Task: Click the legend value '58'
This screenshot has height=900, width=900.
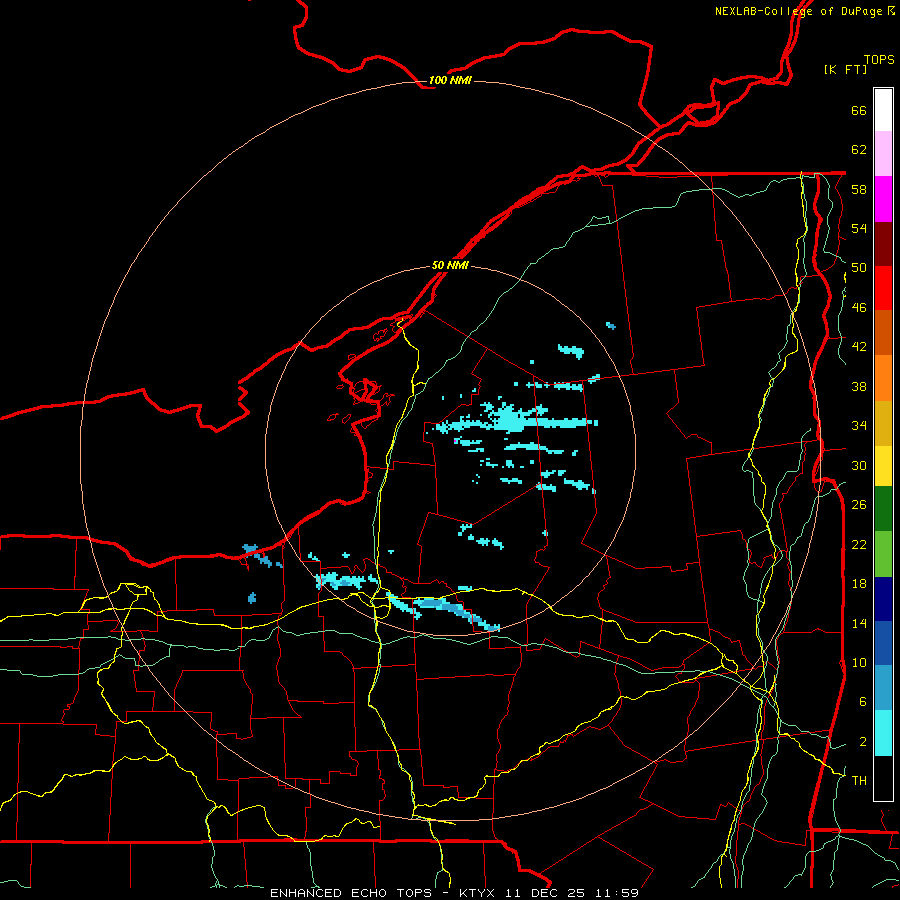Action: (x=859, y=189)
